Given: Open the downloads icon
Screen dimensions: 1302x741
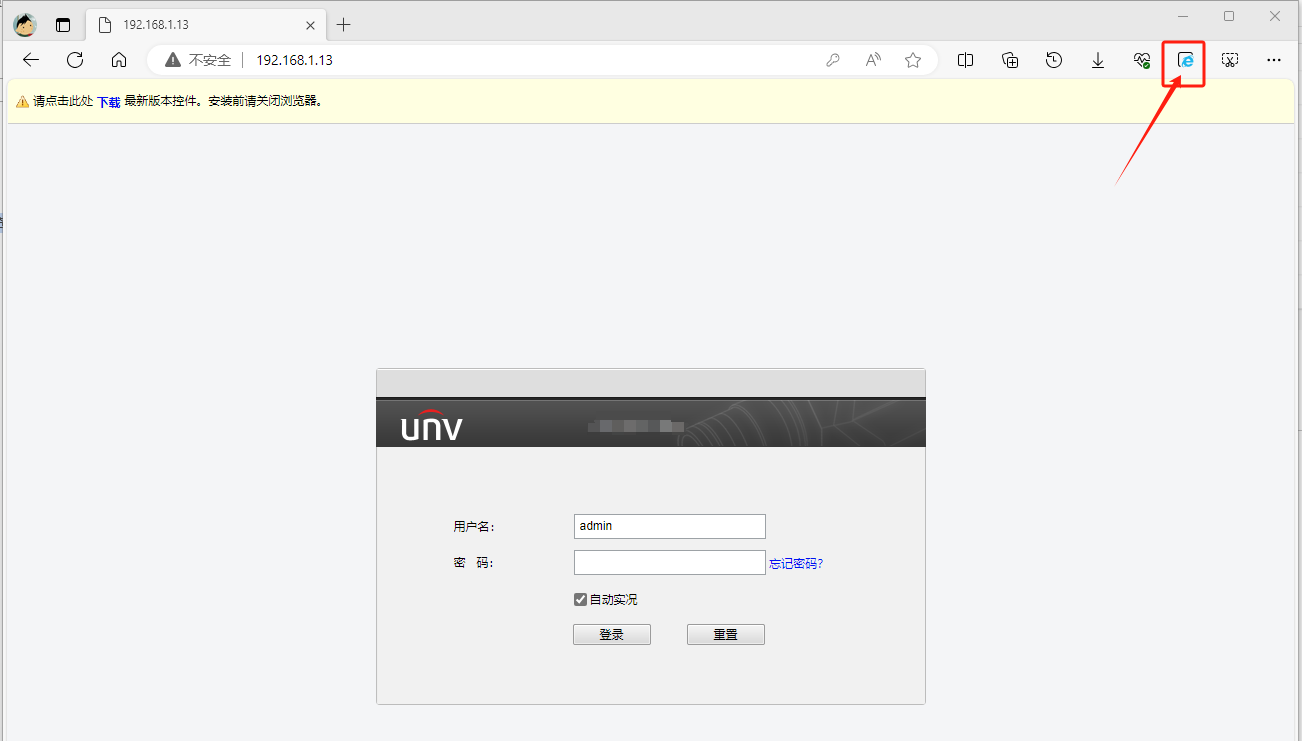Looking at the screenshot, I should pyautogui.click(x=1098, y=60).
